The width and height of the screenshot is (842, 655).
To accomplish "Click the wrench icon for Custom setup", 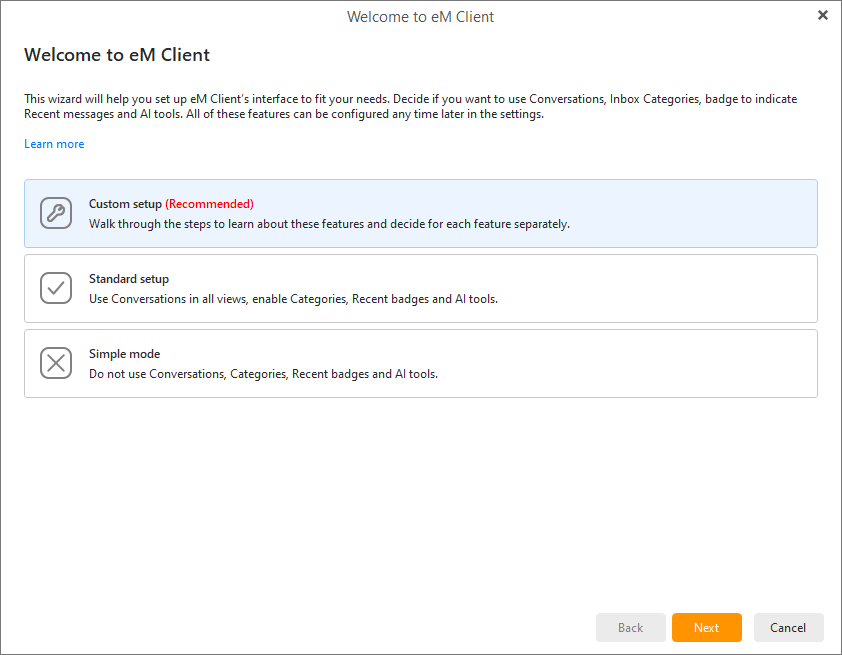I will pos(56,213).
